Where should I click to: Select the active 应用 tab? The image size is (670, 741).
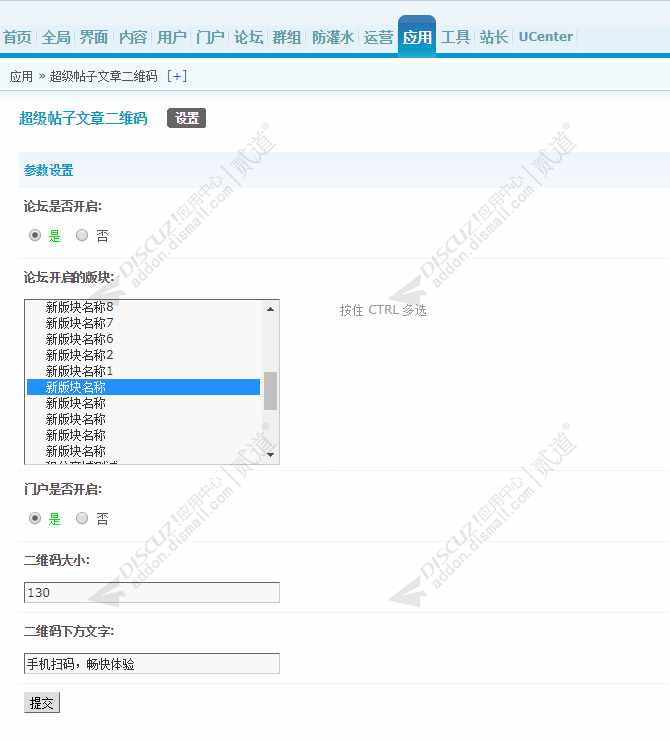point(417,37)
